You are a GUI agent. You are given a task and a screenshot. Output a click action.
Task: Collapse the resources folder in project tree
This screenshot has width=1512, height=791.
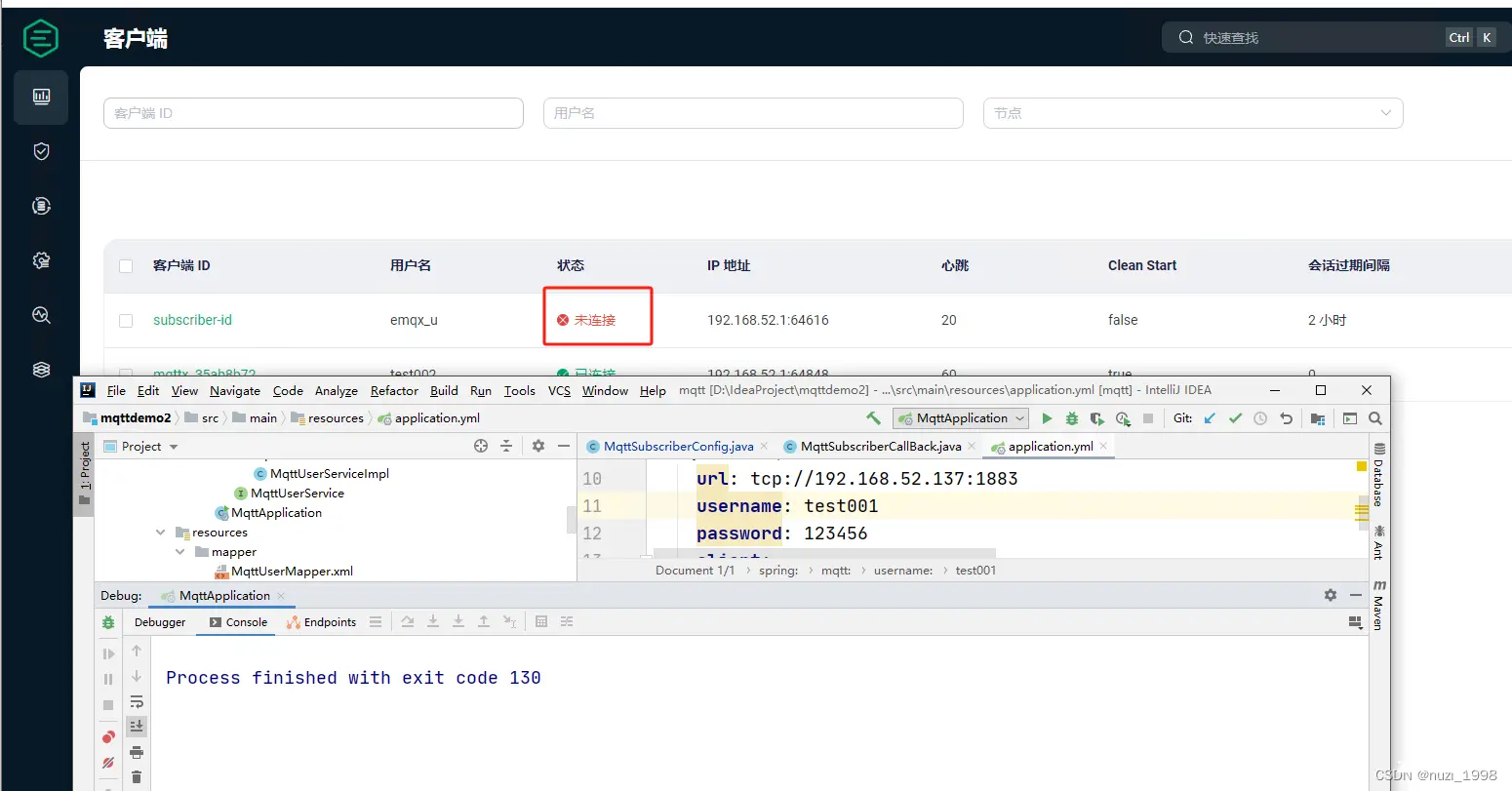161,533
